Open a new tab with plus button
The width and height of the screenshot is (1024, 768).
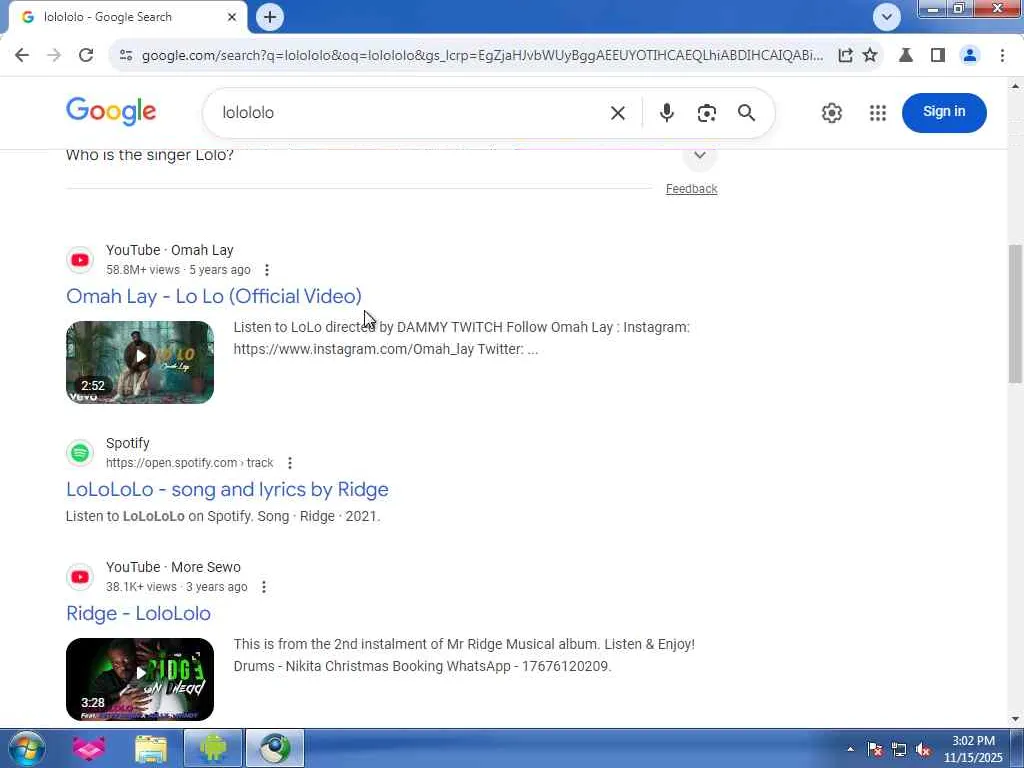pos(270,17)
